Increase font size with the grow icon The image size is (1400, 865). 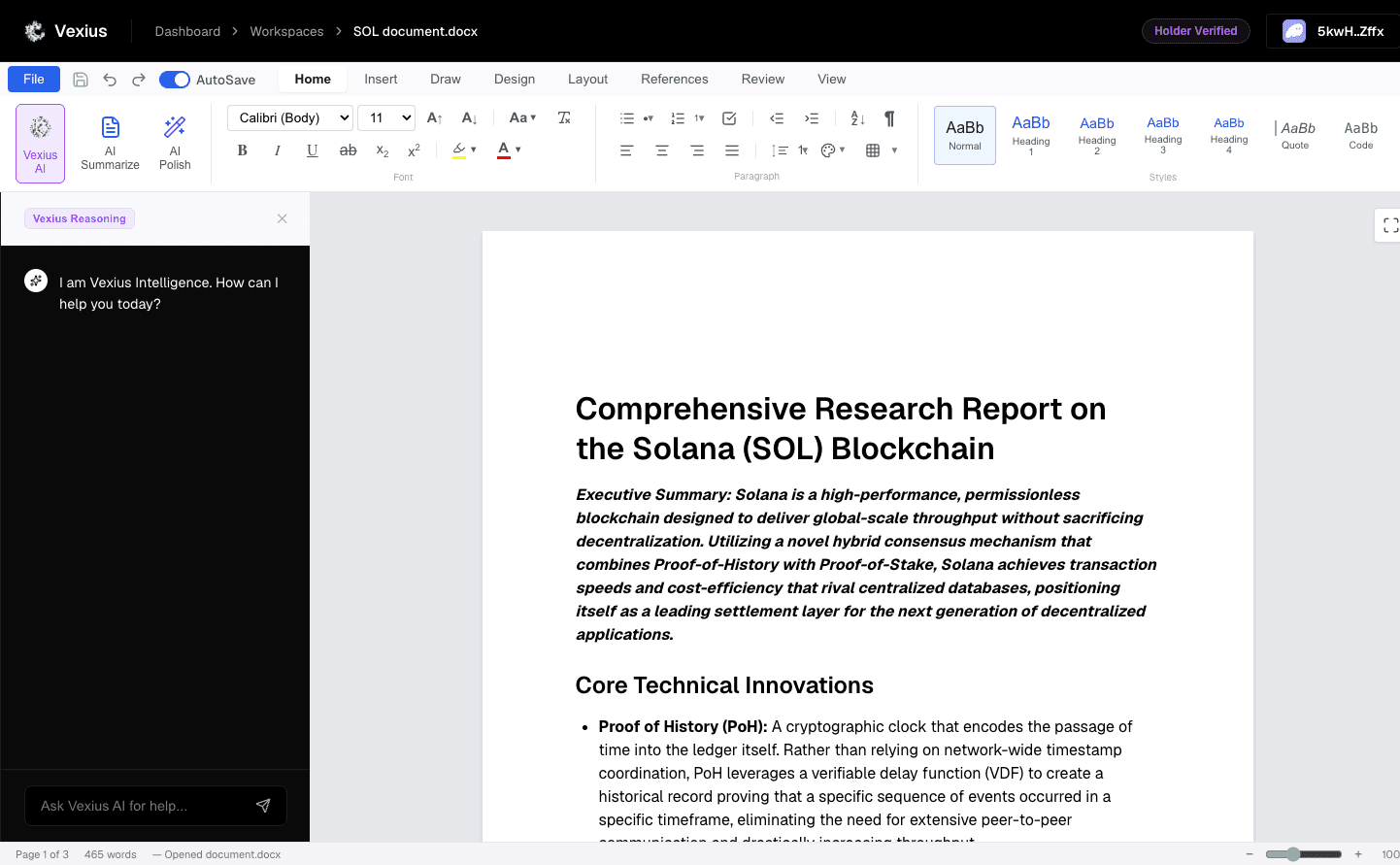tap(435, 117)
